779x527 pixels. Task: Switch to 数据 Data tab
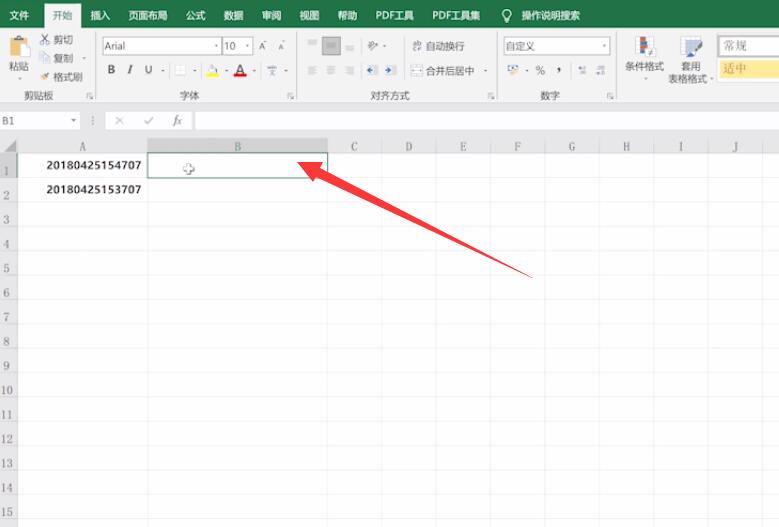[x=234, y=15]
